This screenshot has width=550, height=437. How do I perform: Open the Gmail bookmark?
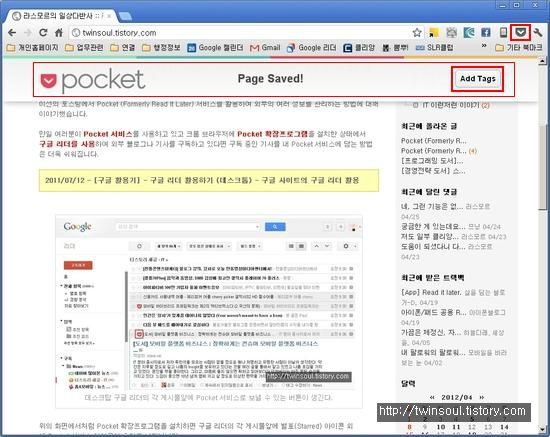click(x=265, y=48)
